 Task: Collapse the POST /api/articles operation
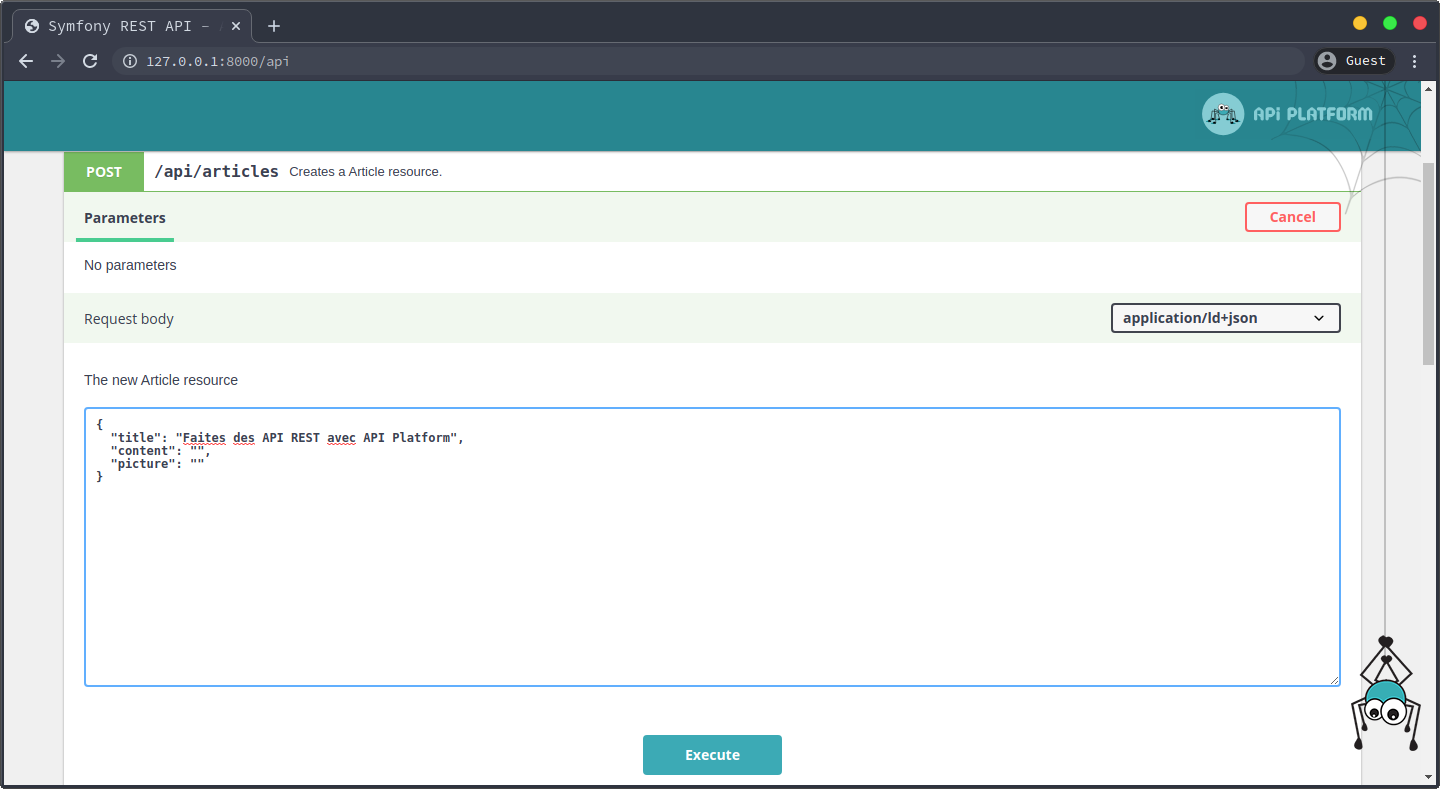[215, 171]
